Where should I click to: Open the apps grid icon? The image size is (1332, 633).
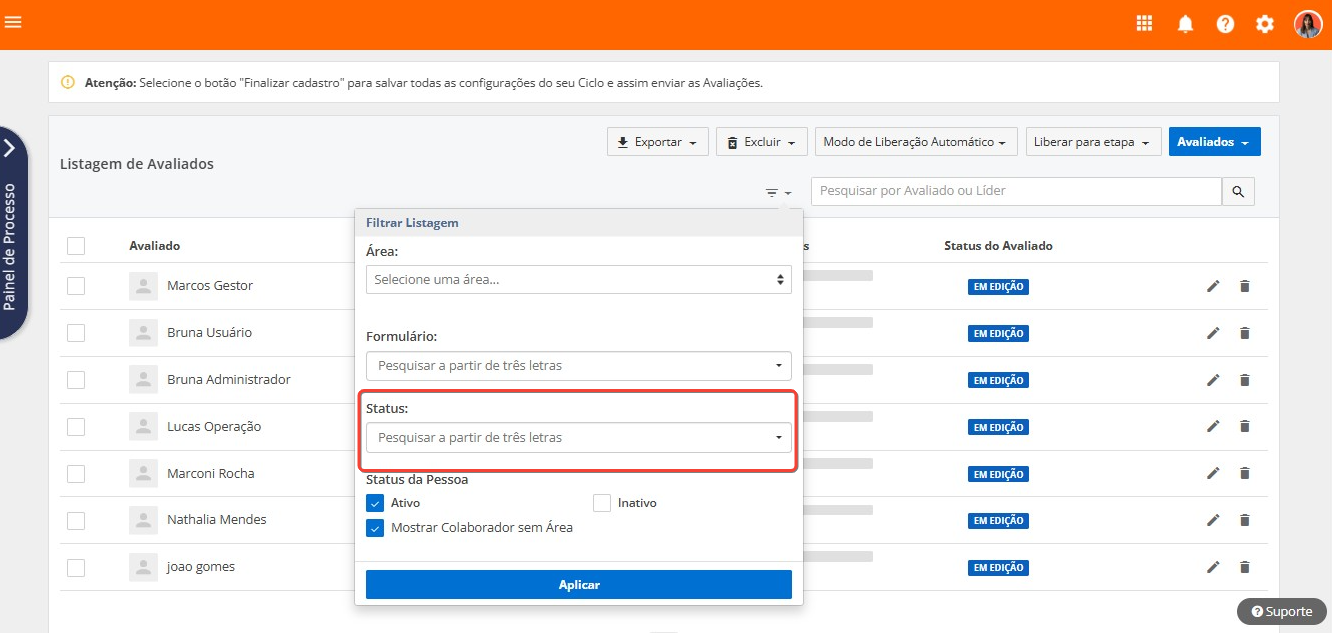click(1145, 24)
